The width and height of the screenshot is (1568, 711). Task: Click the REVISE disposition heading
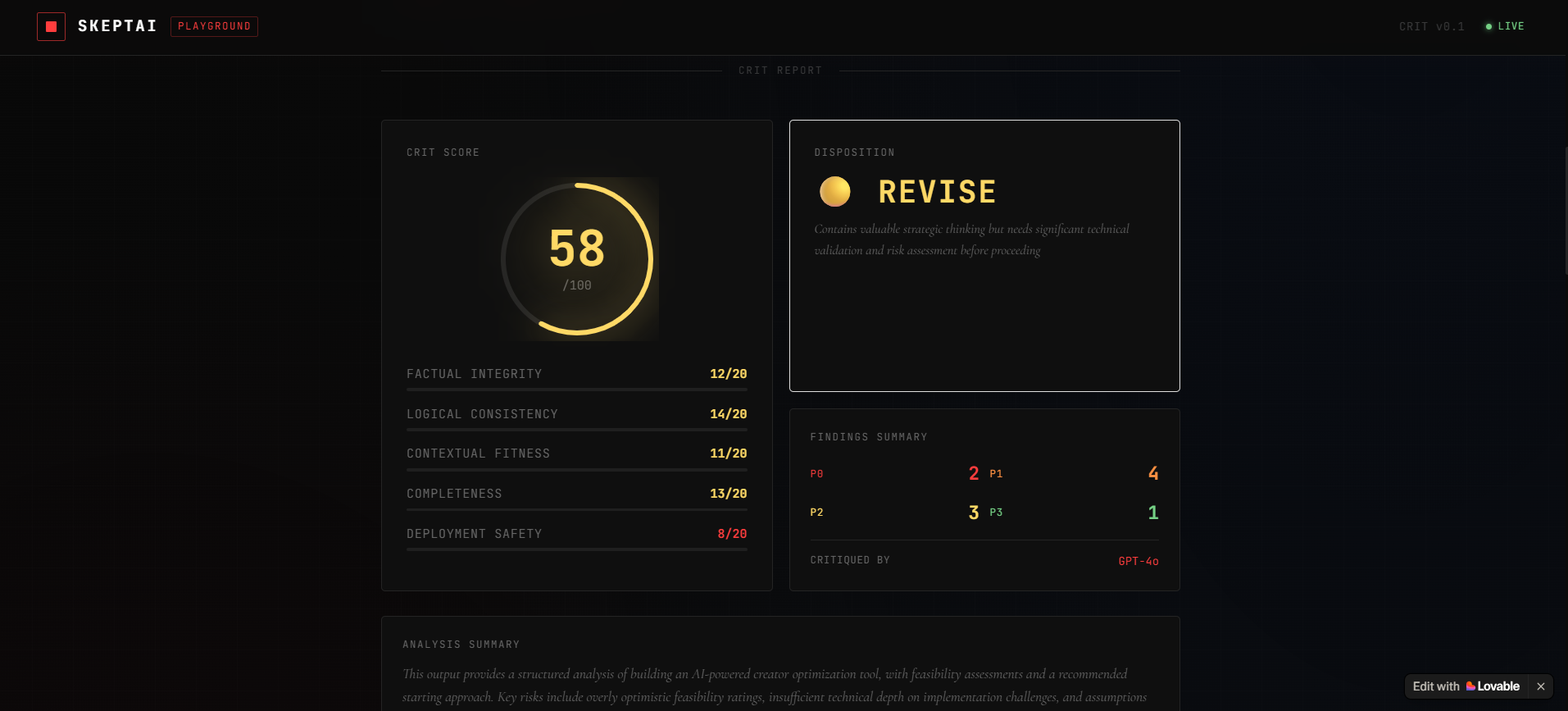pyautogui.click(x=937, y=192)
